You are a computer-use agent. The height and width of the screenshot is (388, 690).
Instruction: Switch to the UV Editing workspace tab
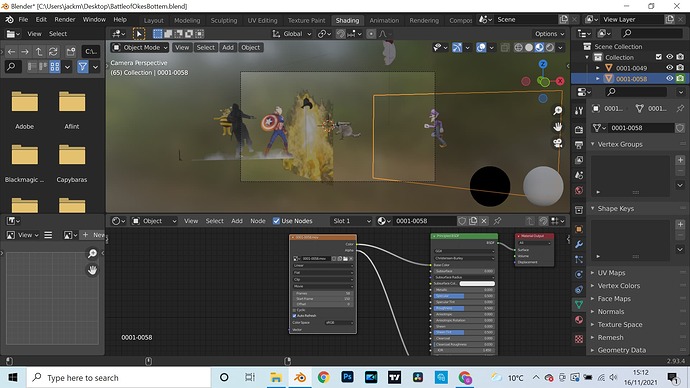click(262, 20)
